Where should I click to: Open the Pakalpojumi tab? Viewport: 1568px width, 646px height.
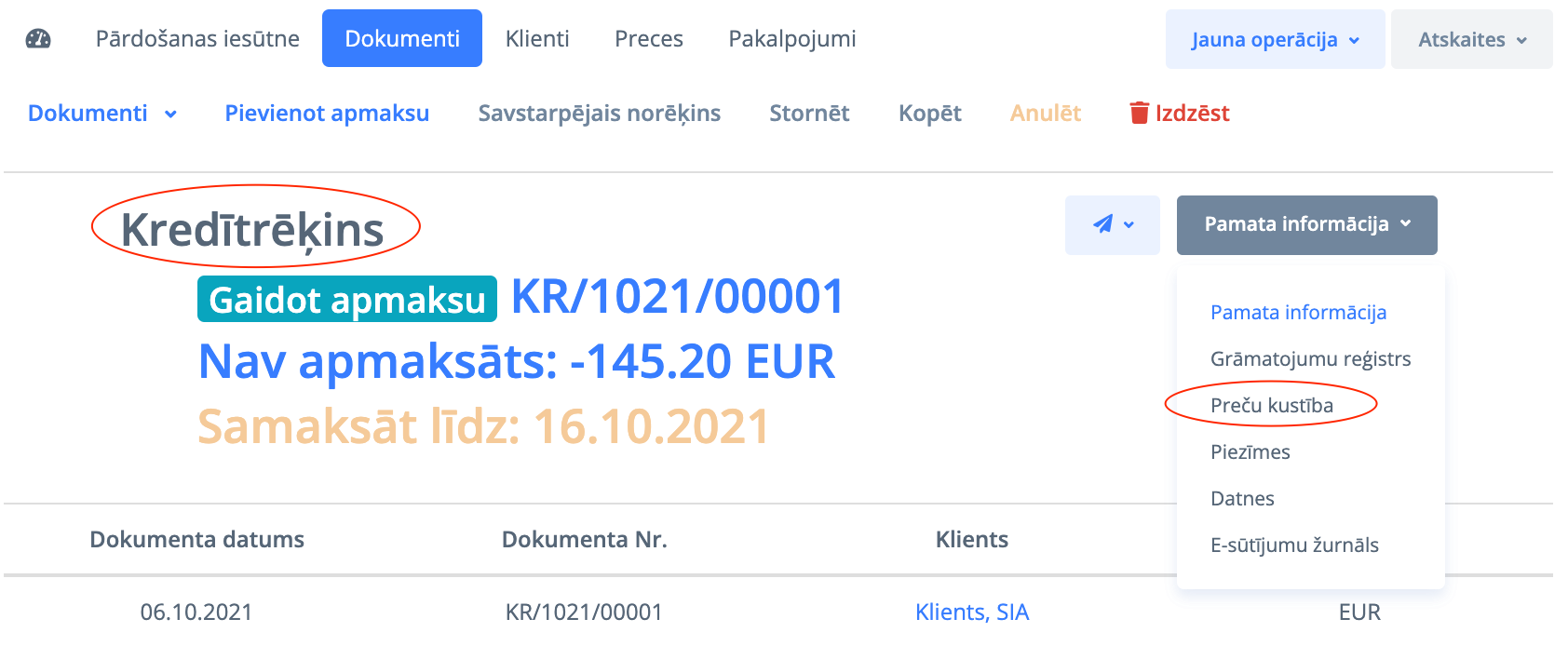[792, 39]
